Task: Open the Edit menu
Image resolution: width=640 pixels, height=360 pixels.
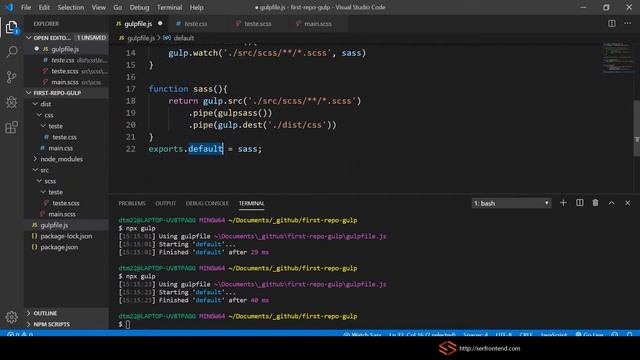Action: coord(44,7)
